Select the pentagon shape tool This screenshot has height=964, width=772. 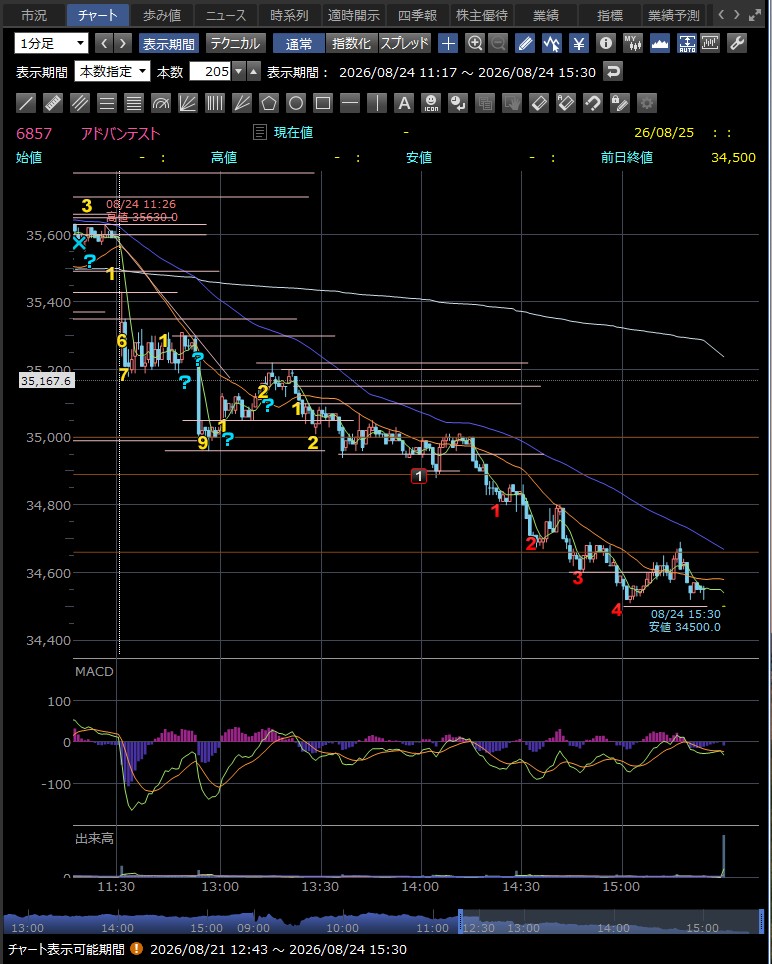pyautogui.click(x=269, y=103)
